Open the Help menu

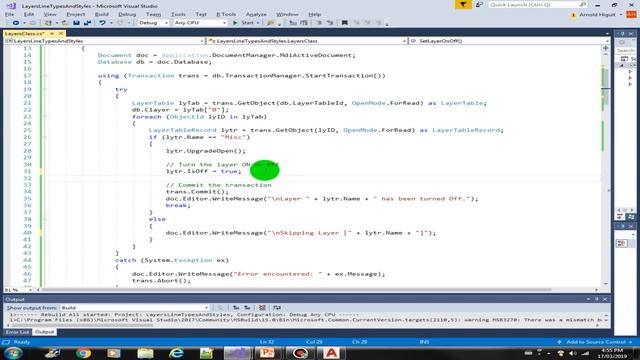click(314, 14)
